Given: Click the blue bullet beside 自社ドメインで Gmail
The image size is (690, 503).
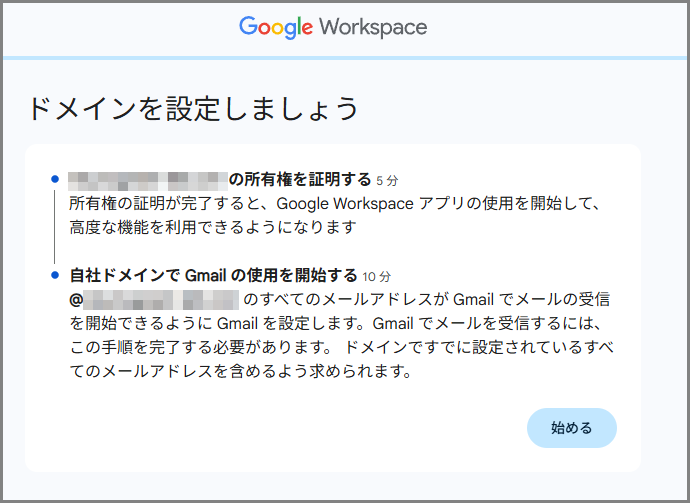Looking at the screenshot, I should tap(54, 275).
